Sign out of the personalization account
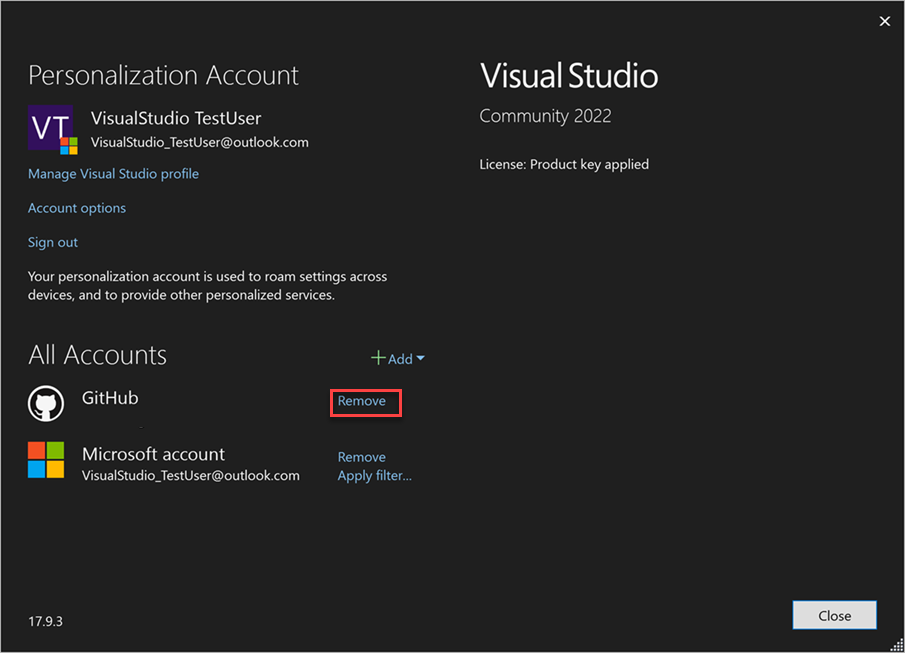This screenshot has height=653, width=905. [x=52, y=242]
